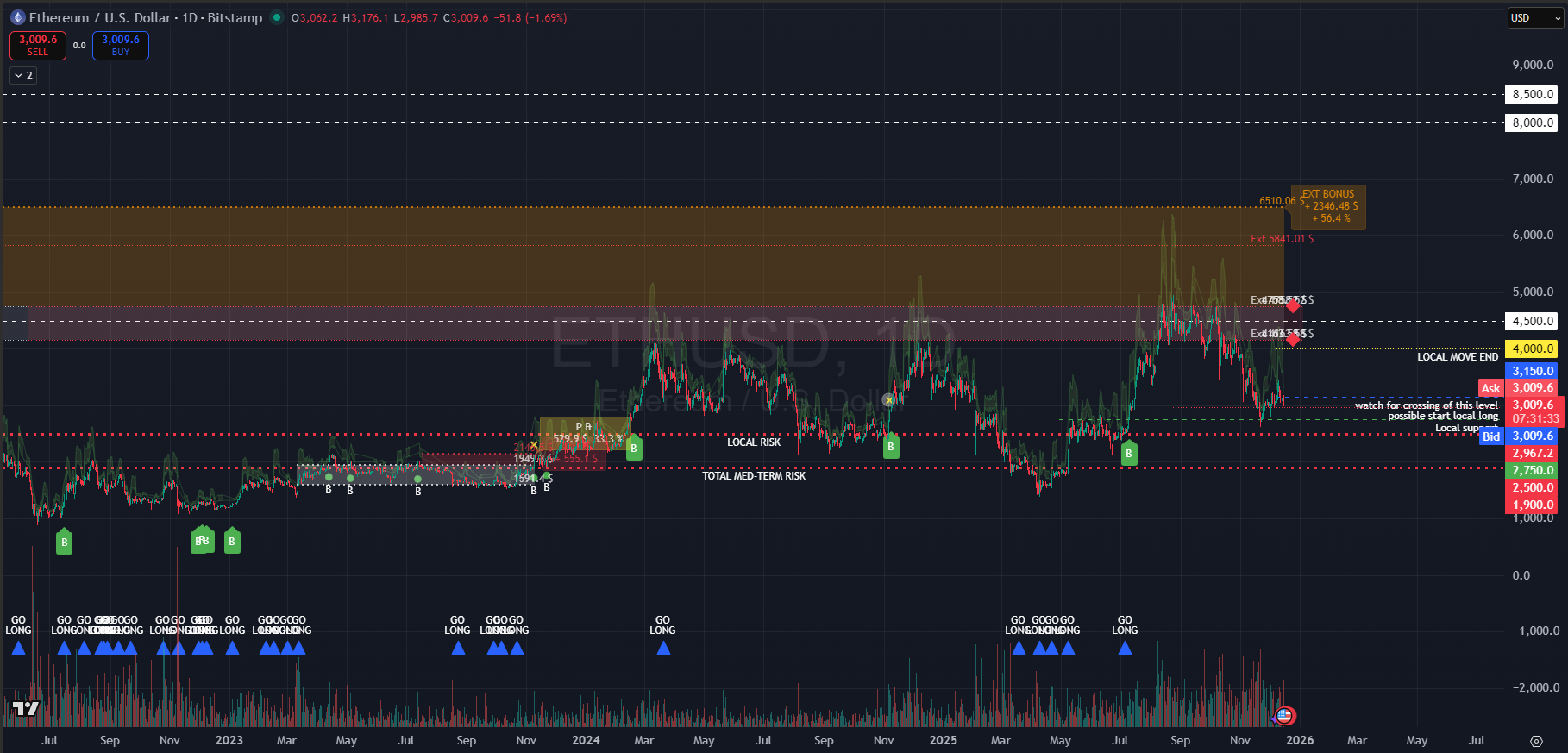This screenshot has height=753, width=1568.
Task: Click the 2026 label on the time axis
Action: pos(1299,740)
